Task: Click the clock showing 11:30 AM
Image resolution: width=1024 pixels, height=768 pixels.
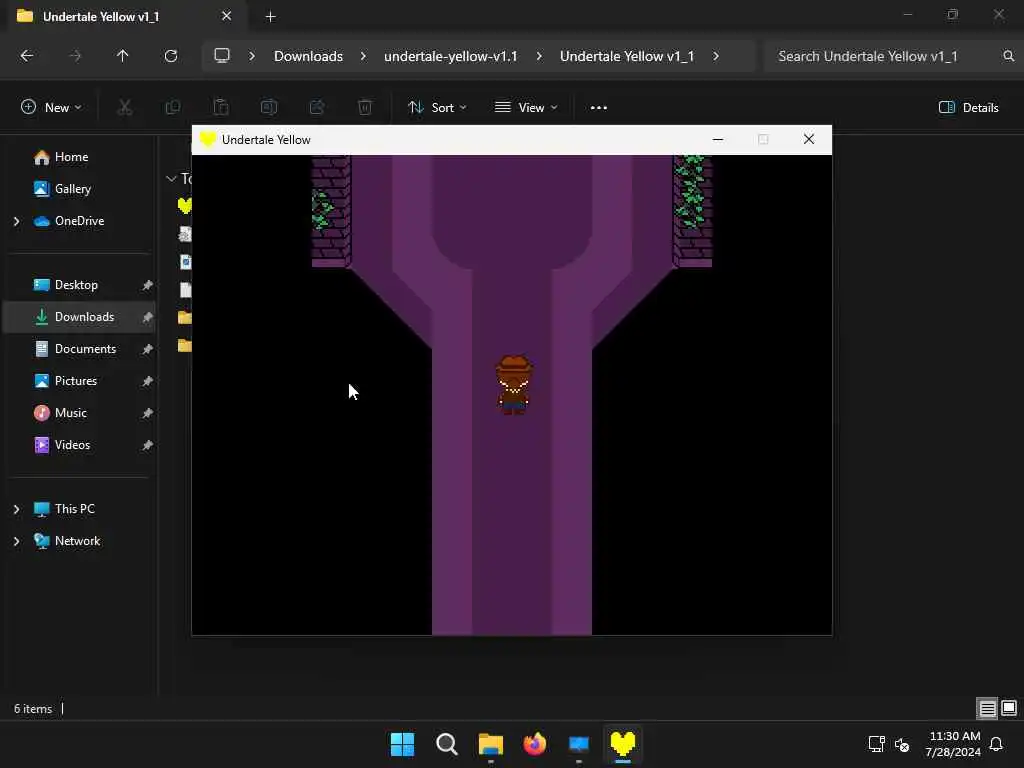Action: tap(954, 736)
